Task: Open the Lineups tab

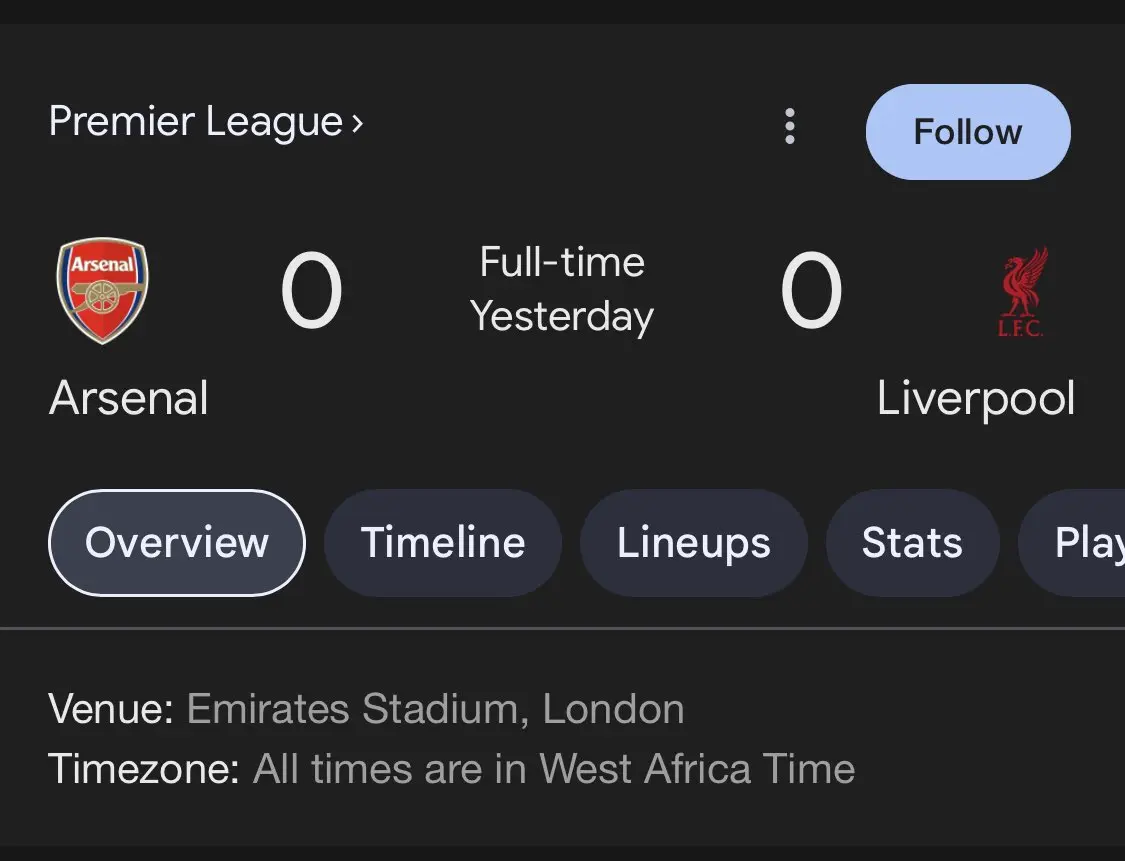Action: click(694, 543)
